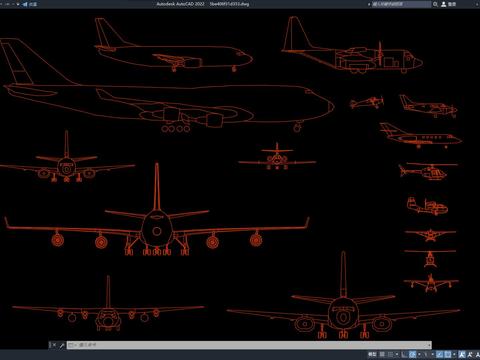480x360 pixels.
Task: Disable highlighted polar tracking icon
Action: tap(412, 354)
